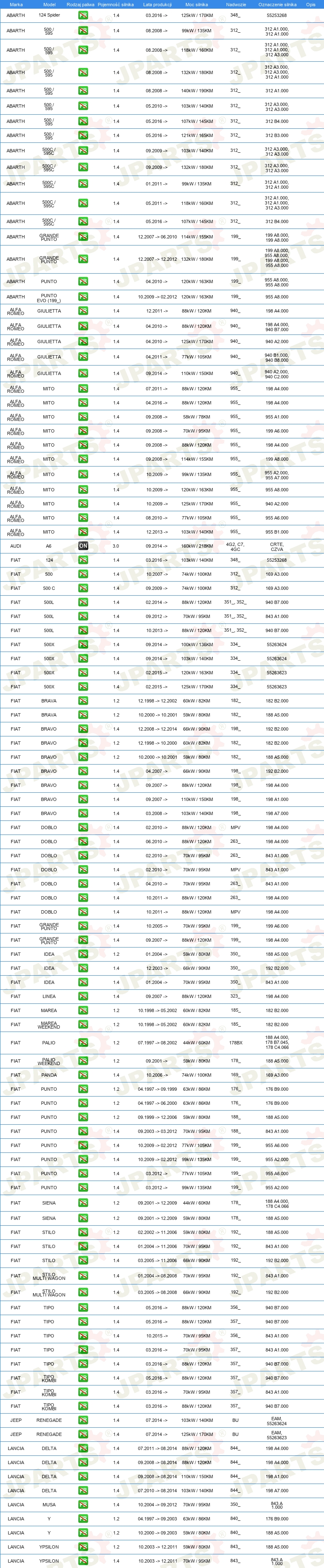324x1568 pixels.
Task: Click fuel icon in JEEP RENEGADE 125kW row
Action: 83,1434
